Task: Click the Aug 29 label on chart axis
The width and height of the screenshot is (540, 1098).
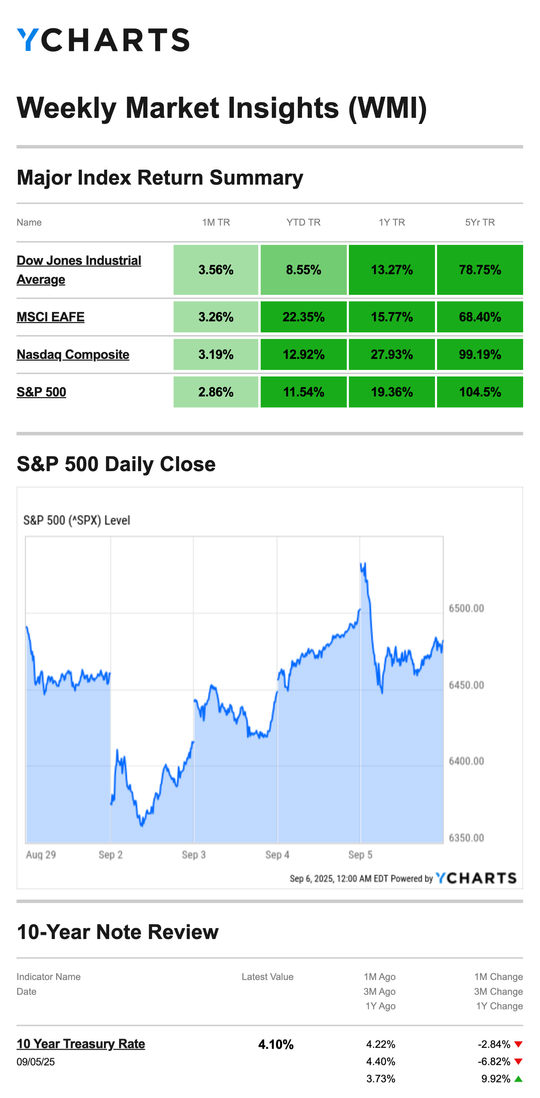Action: tap(39, 855)
